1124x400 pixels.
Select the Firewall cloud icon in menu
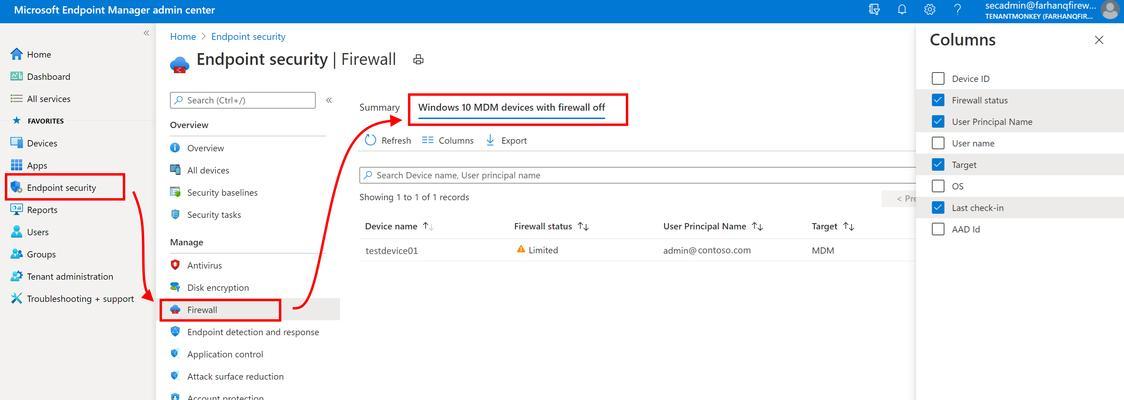(x=175, y=310)
